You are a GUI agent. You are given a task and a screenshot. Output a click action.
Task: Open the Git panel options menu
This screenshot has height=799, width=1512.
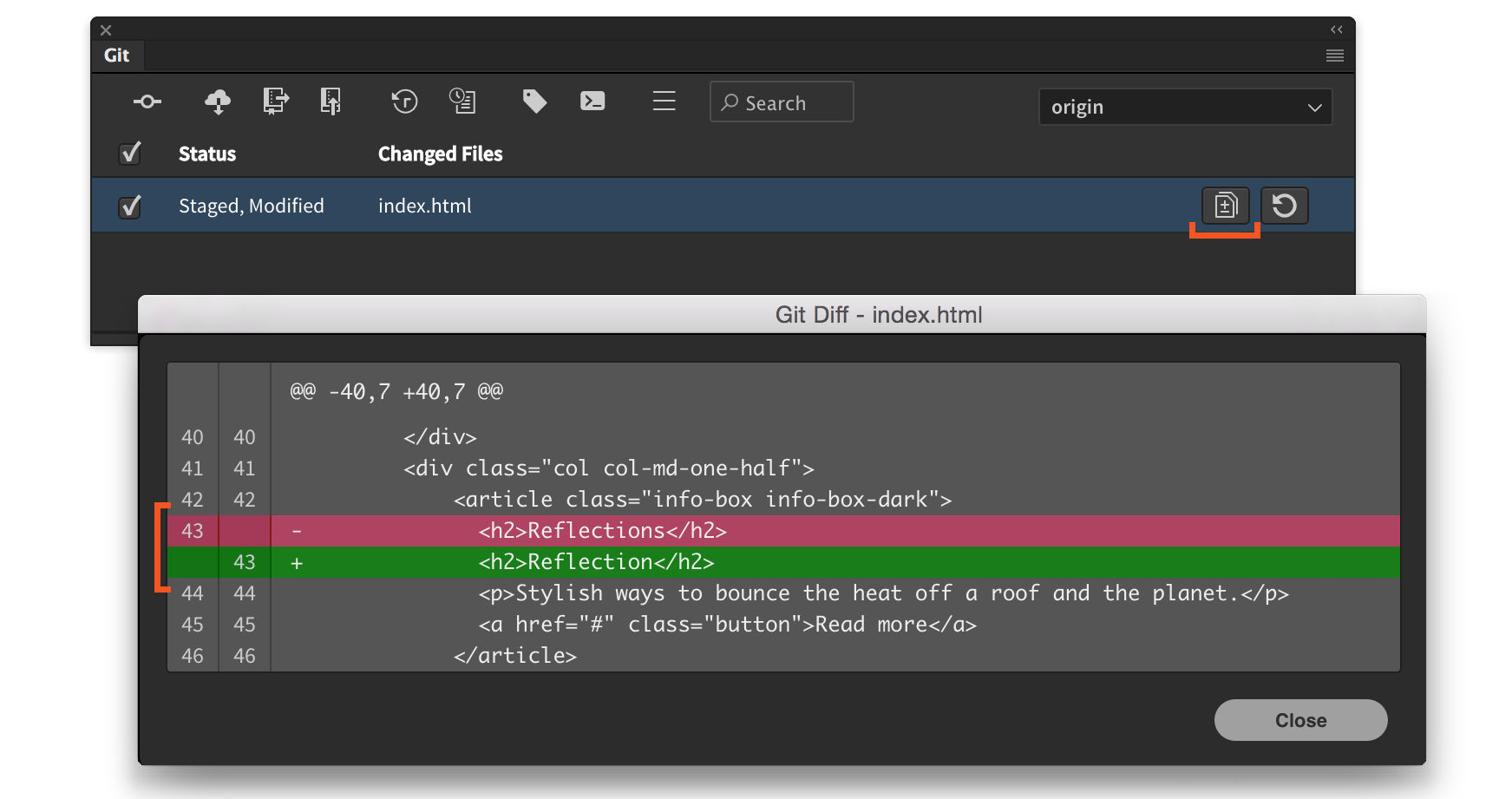coord(1335,56)
